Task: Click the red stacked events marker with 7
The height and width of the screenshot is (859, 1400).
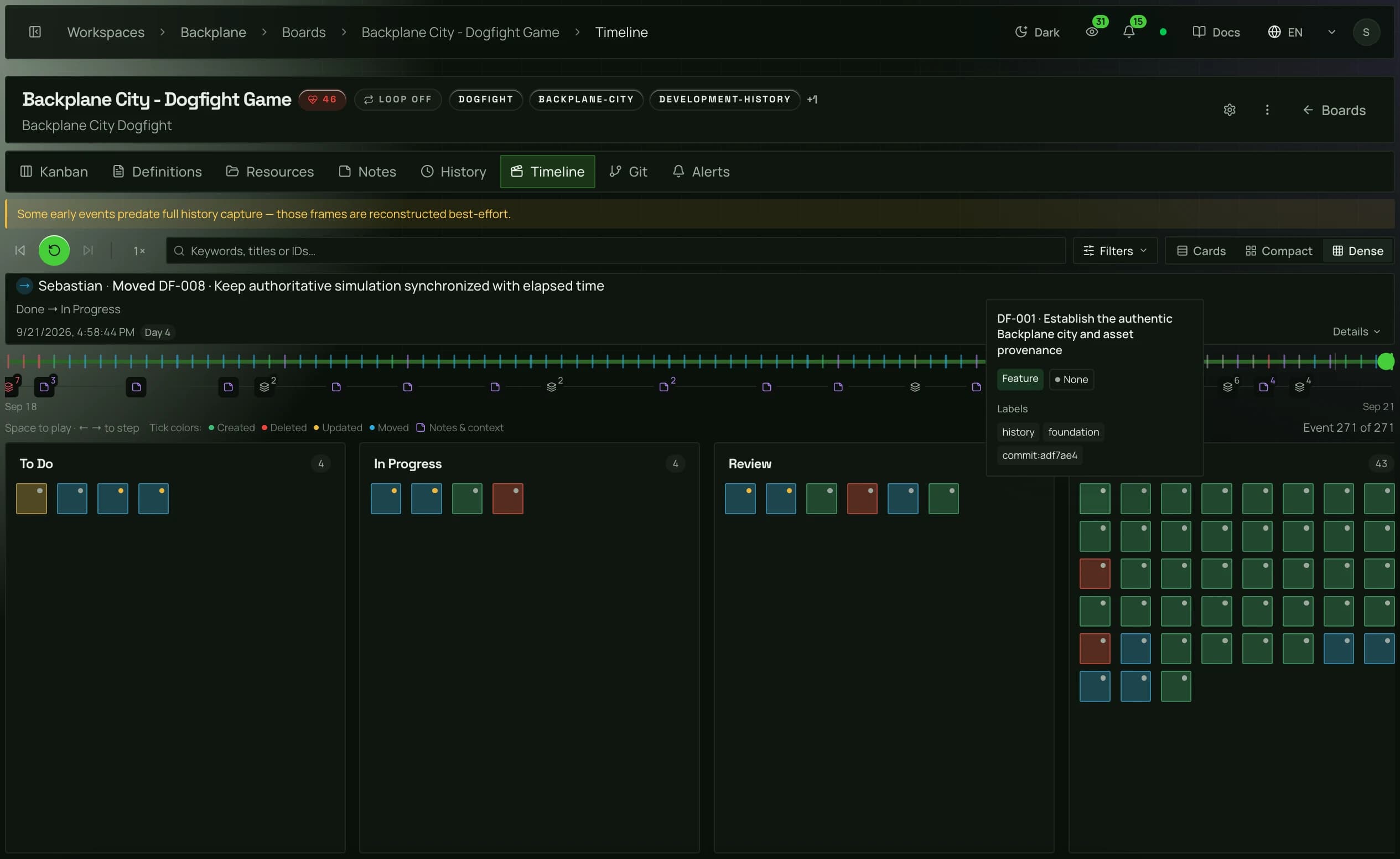Action: click(x=10, y=386)
